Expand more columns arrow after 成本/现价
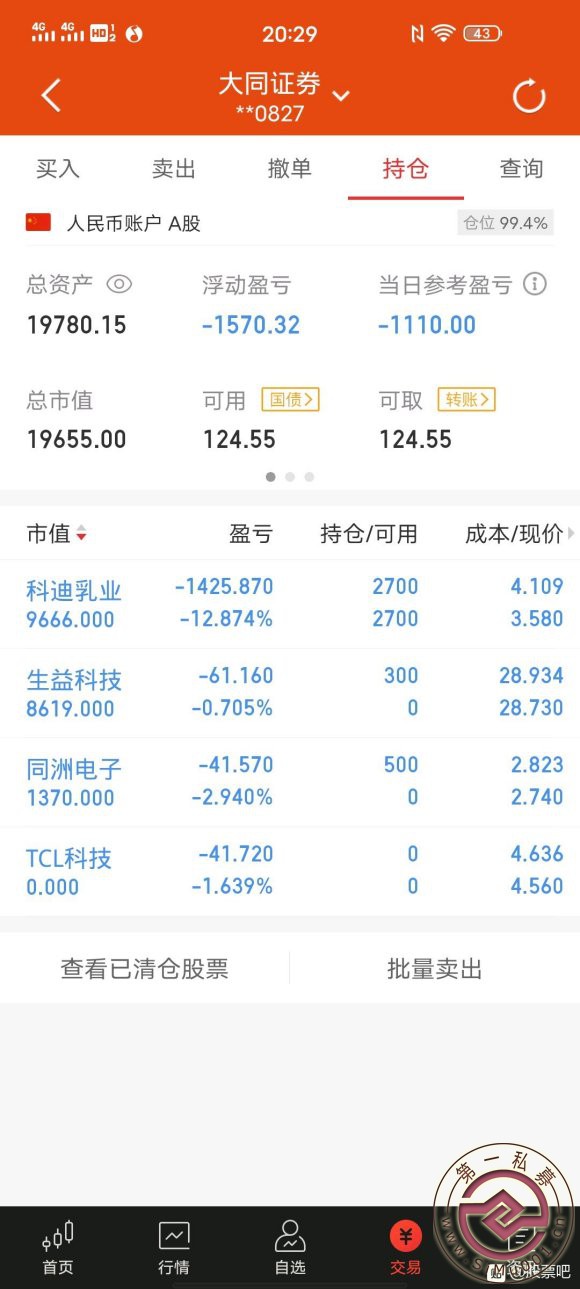 click(571, 534)
